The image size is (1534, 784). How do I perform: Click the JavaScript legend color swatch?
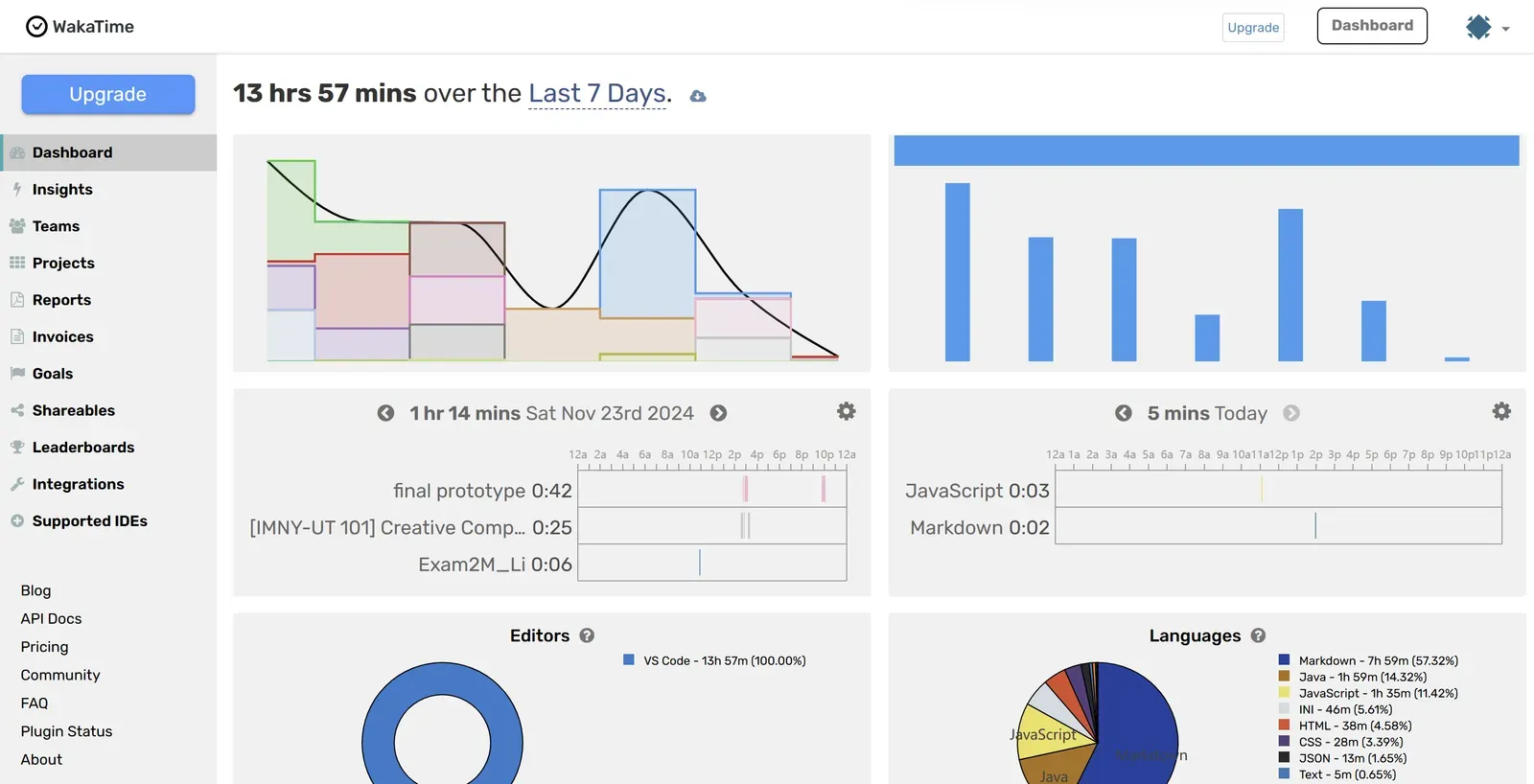tap(1284, 692)
